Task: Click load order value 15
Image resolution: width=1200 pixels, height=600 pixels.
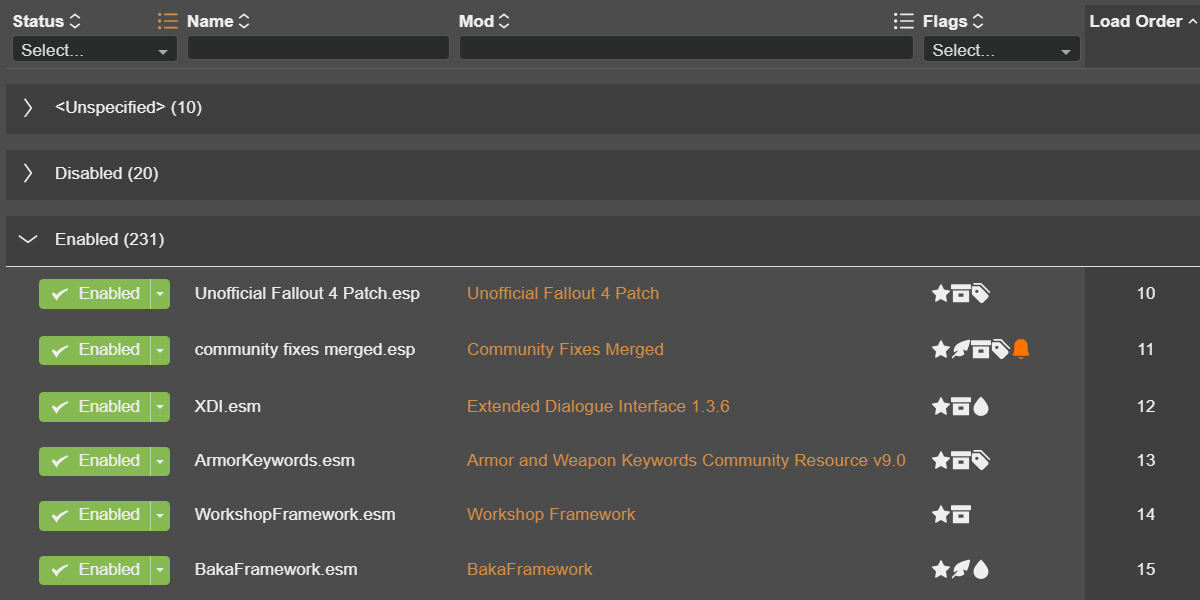Action: (1146, 569)
